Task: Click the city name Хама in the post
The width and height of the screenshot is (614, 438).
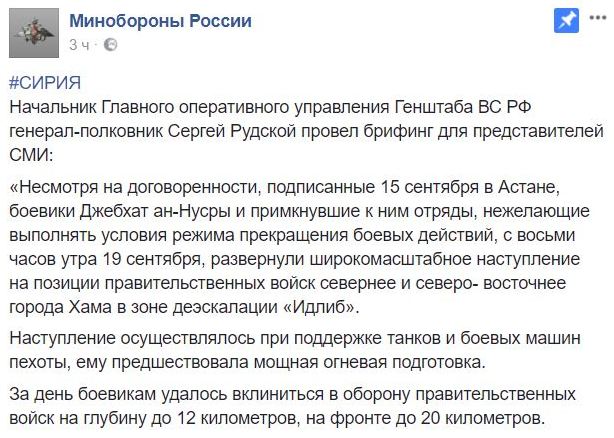Action: pyautogui.click(x=90, y=307)
